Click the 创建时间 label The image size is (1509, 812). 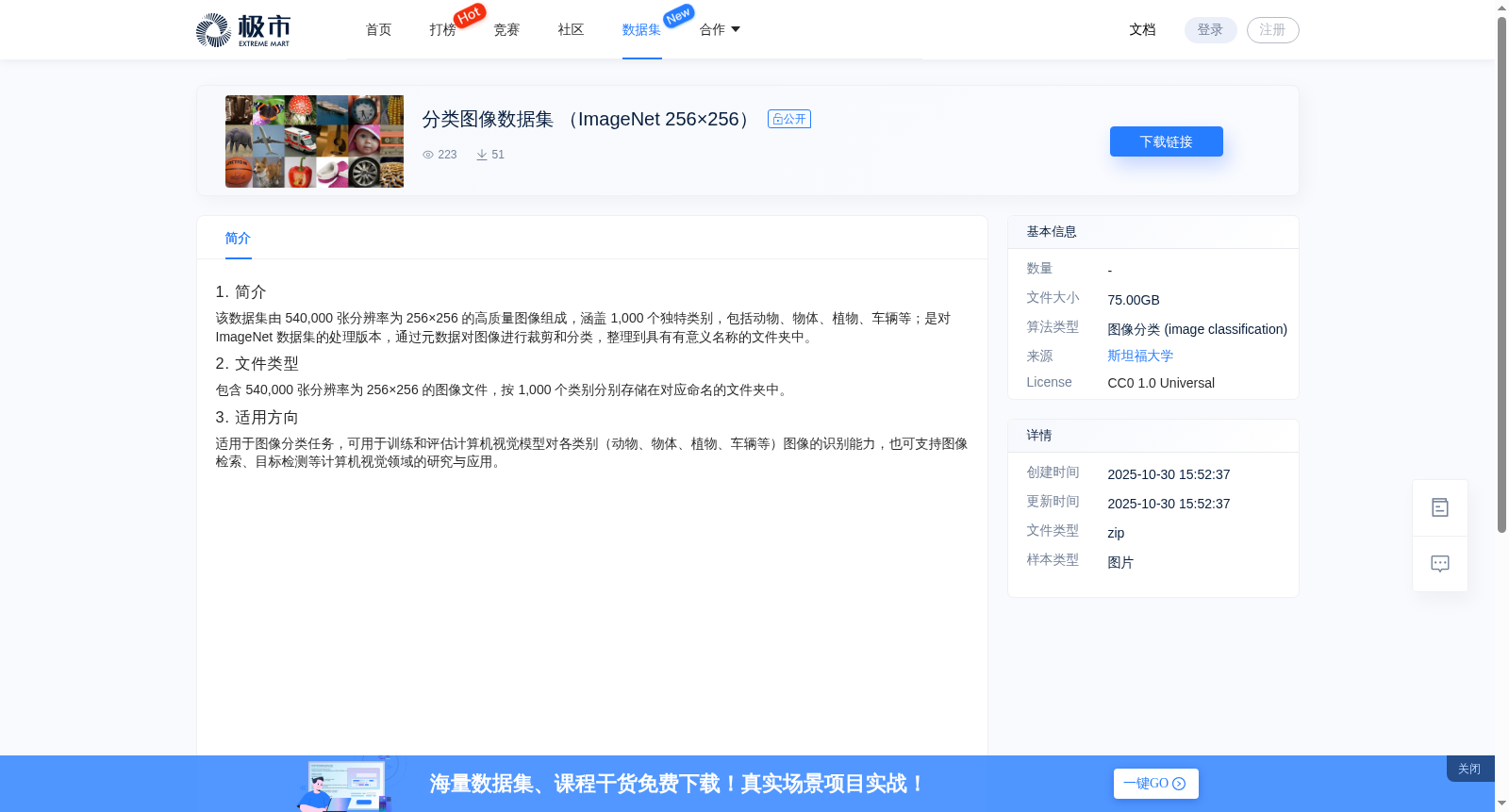click(1053, 472)
